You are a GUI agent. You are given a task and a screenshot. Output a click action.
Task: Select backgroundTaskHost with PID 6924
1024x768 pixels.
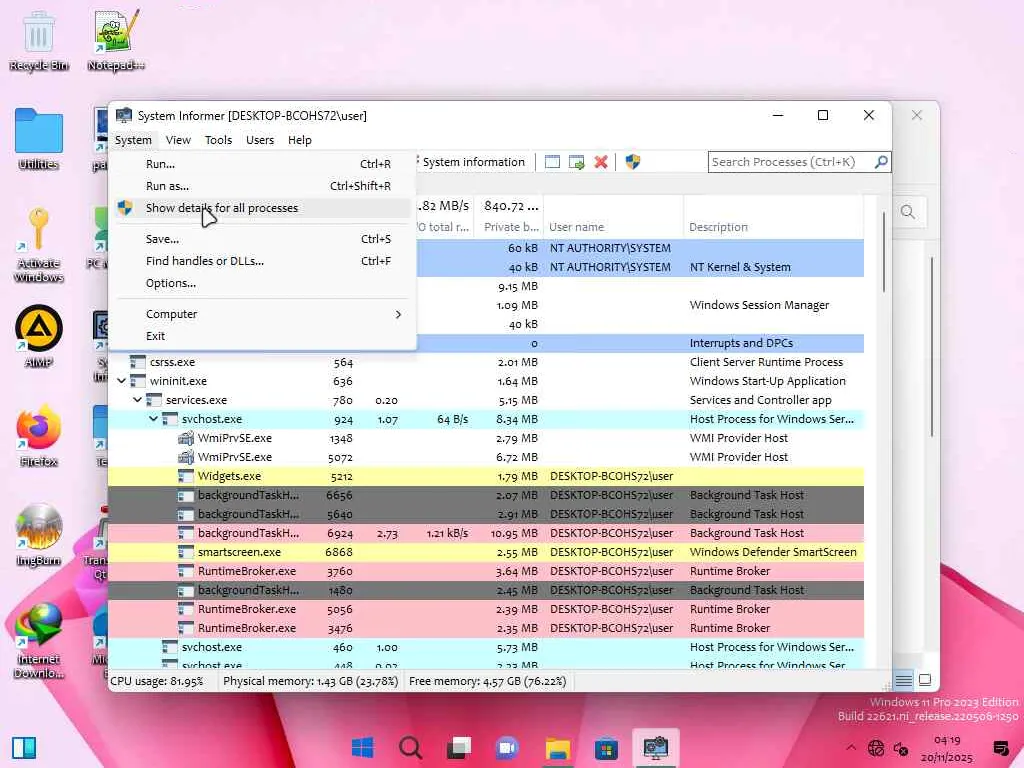pos(486,533)
